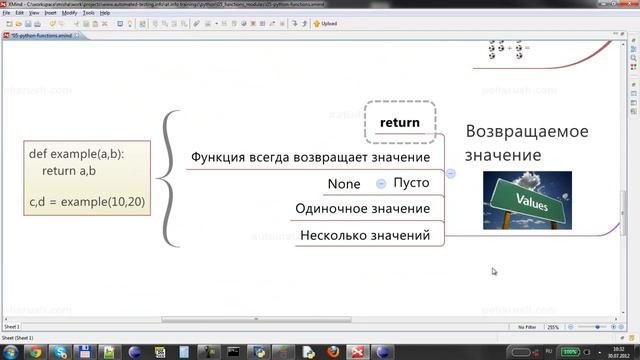Click the zoom in plus button

[x=613, y=327]
